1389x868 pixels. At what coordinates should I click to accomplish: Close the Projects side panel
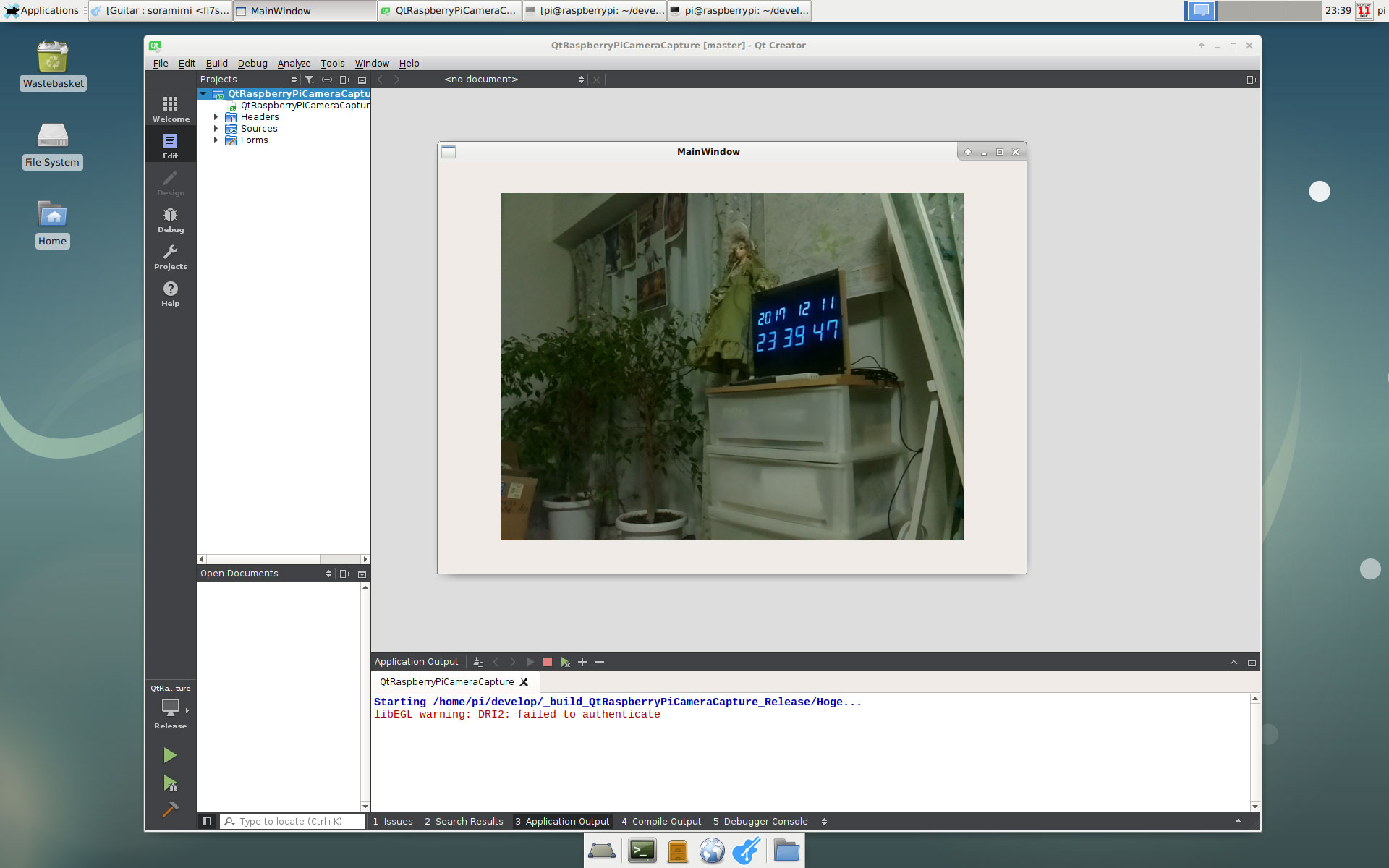pyautogui.click(x=362, y=80)
